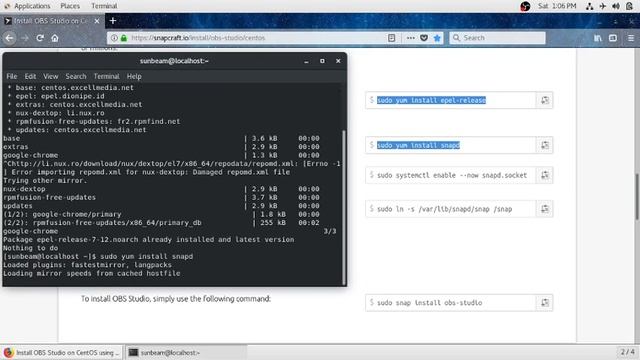The image size is (640, 360).
Task: Click the green padlock security icon
Action: pos(124,38)
